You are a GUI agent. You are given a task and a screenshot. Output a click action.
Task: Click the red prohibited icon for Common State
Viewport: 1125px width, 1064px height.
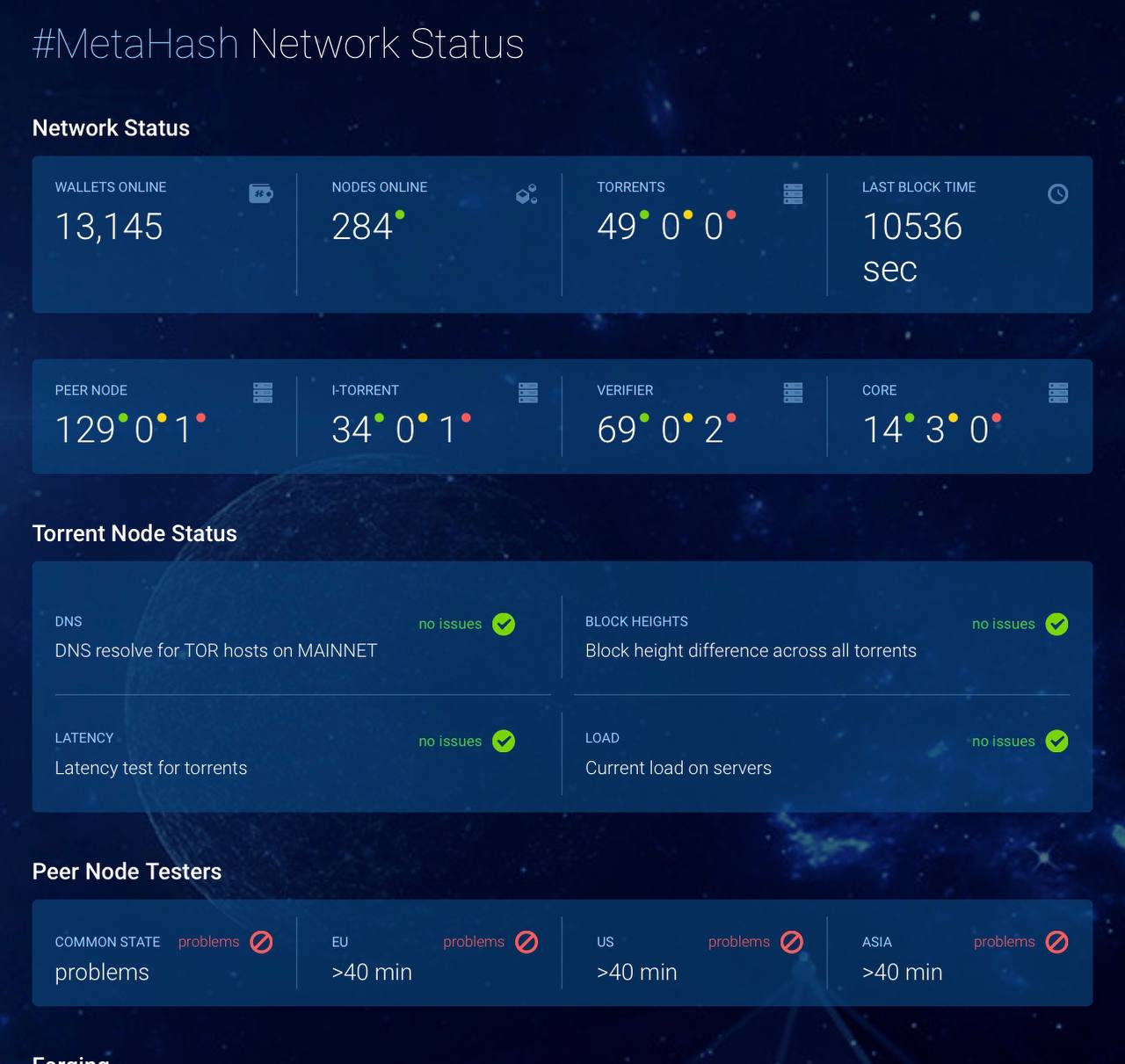tap(261, 942)
